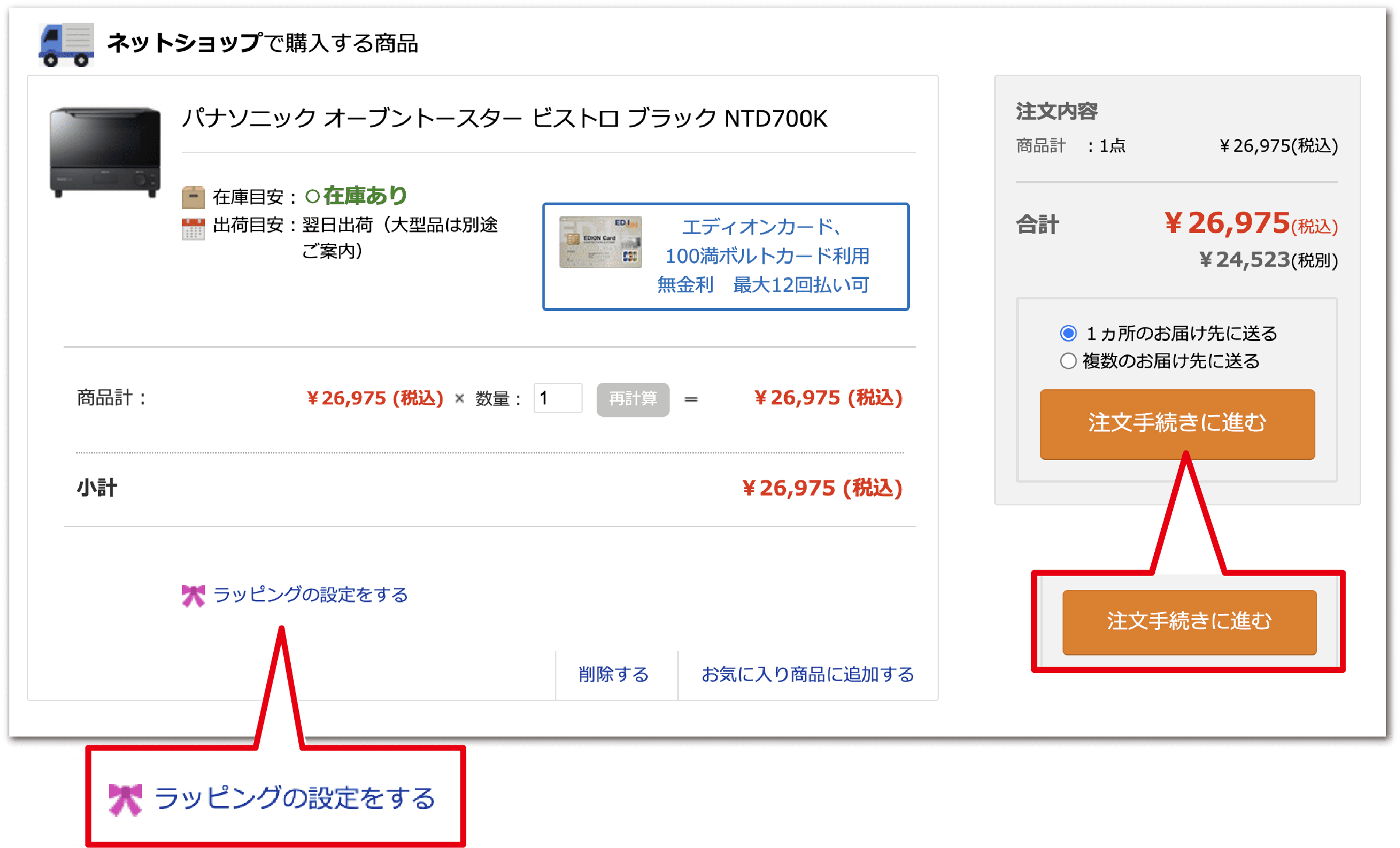Select '1ヵ所のお届け先に送る' radio button

(x=1068, y=333)
